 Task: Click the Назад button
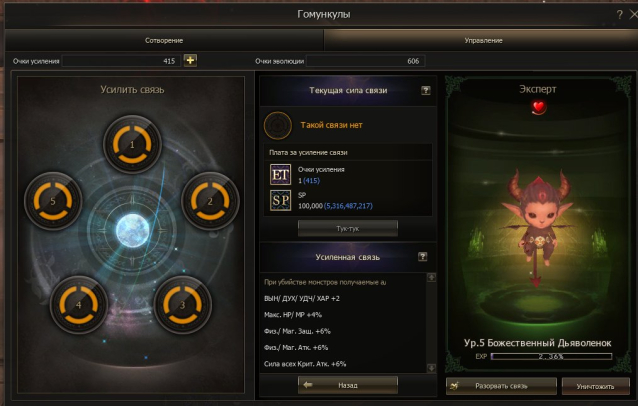point(348,385)
